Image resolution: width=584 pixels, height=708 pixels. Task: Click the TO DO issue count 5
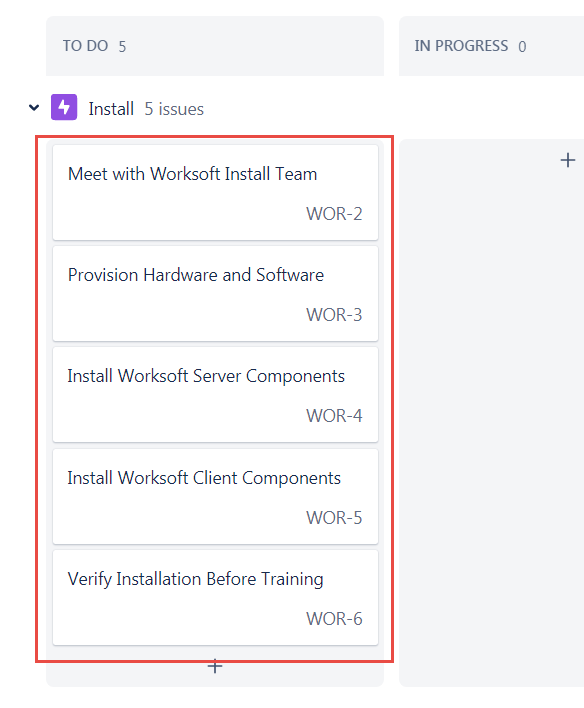point(122,47)
